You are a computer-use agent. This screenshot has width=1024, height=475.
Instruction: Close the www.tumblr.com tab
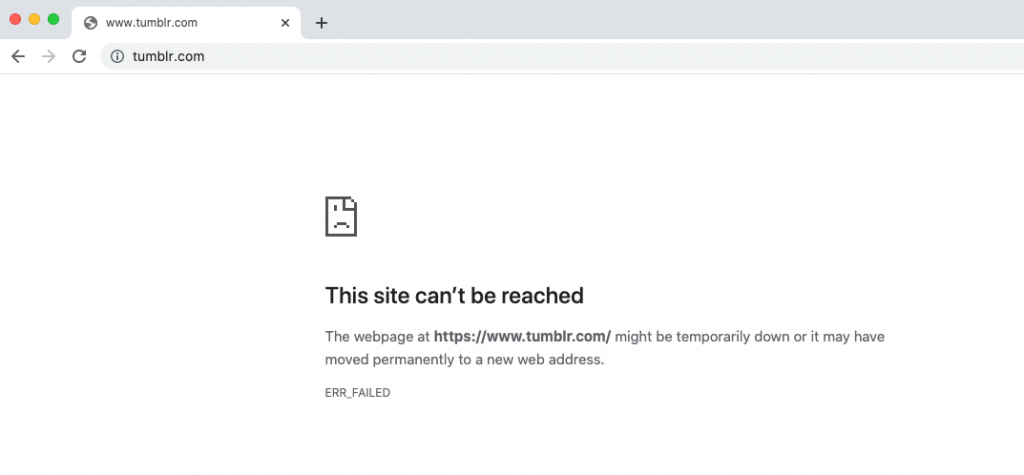click(x=285, y=23)
